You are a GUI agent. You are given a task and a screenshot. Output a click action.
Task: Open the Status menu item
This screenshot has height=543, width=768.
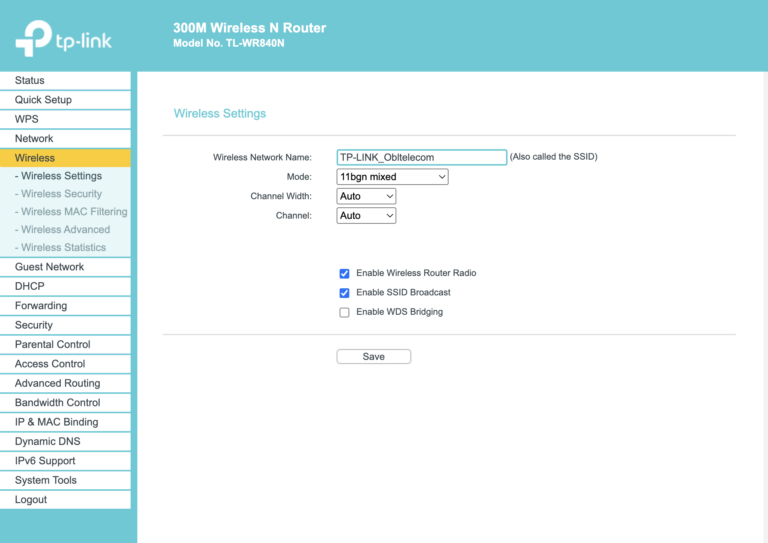coord(30,80)
